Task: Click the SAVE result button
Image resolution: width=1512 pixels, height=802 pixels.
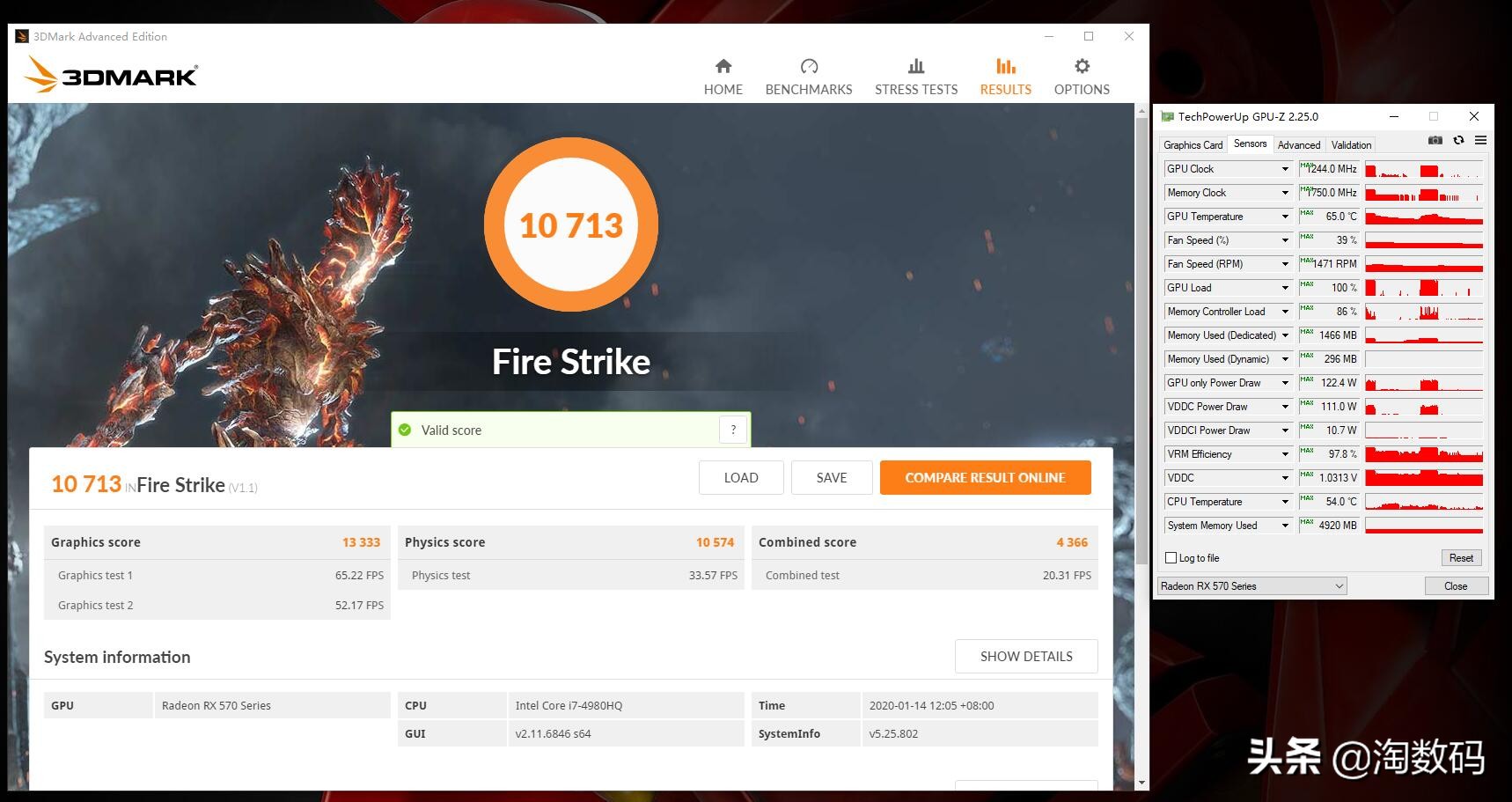Action: [x=832, y=477]
